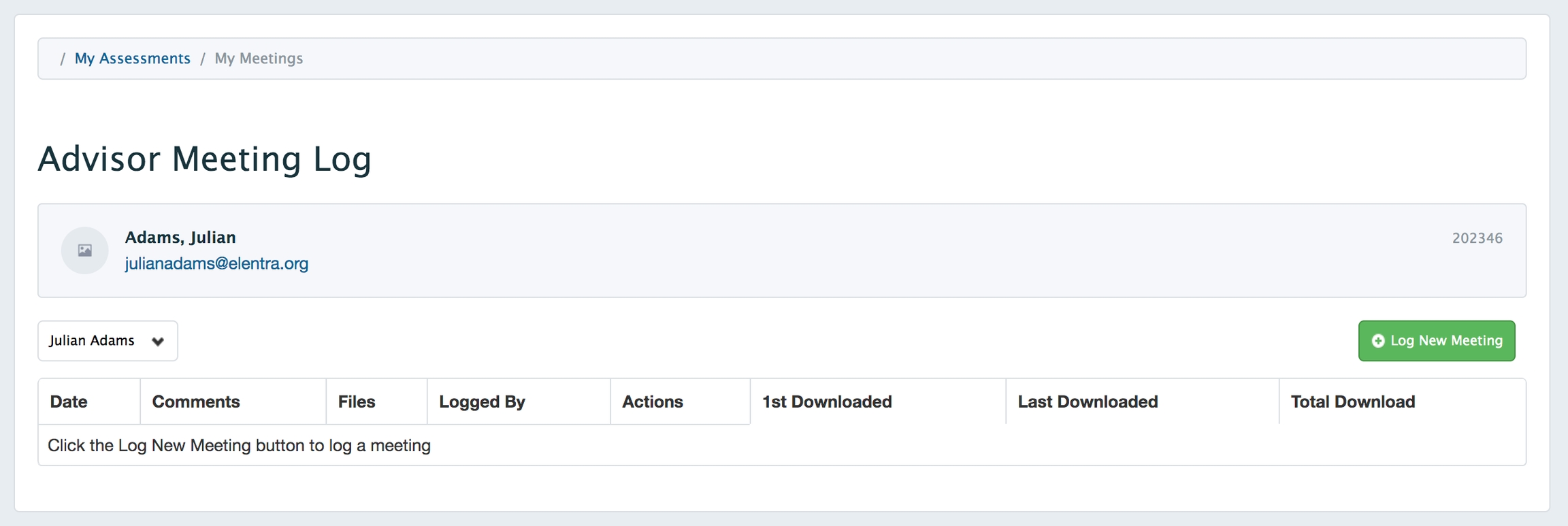Image resolution: width=1568 pixels, height=526 pixels.
Task: Click the Date column header
Action: coord(69,401)
